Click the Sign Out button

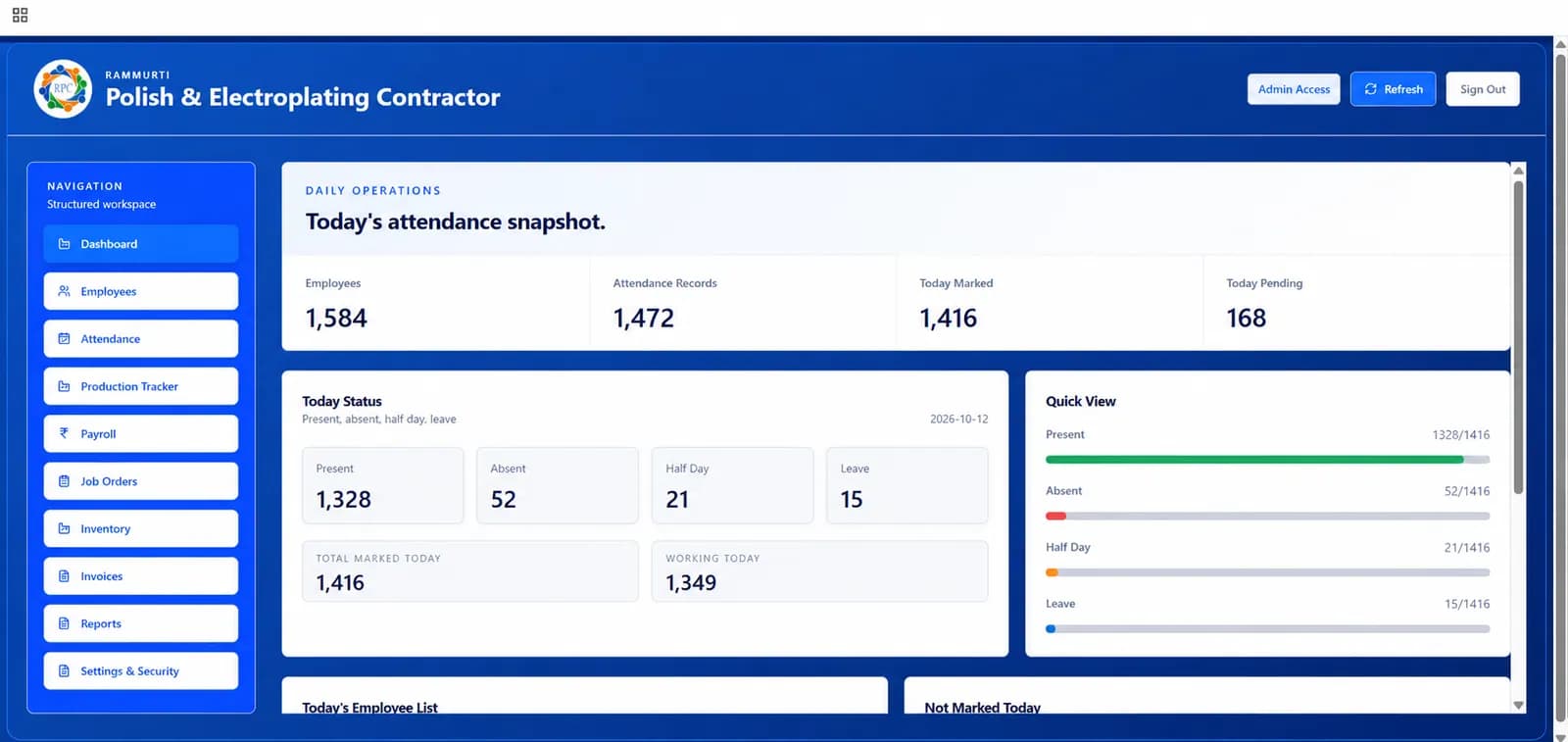click(1483, 89)
